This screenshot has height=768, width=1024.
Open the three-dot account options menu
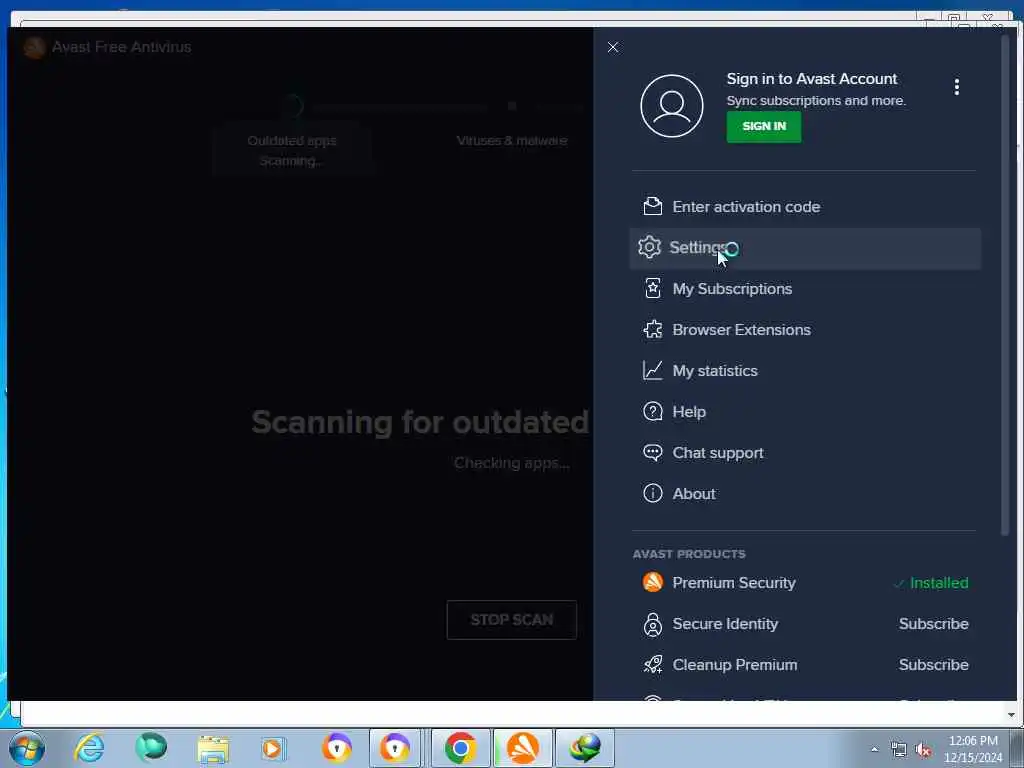[x=957, y=87]
